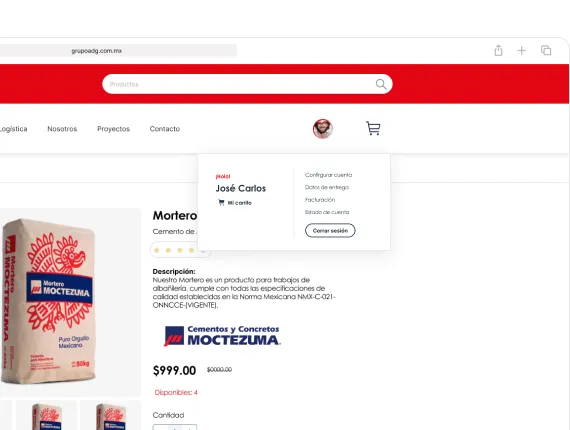This screenshot has height=430, width=570.
Task: Open the Logística menu item
Action: tap(13, 129)
